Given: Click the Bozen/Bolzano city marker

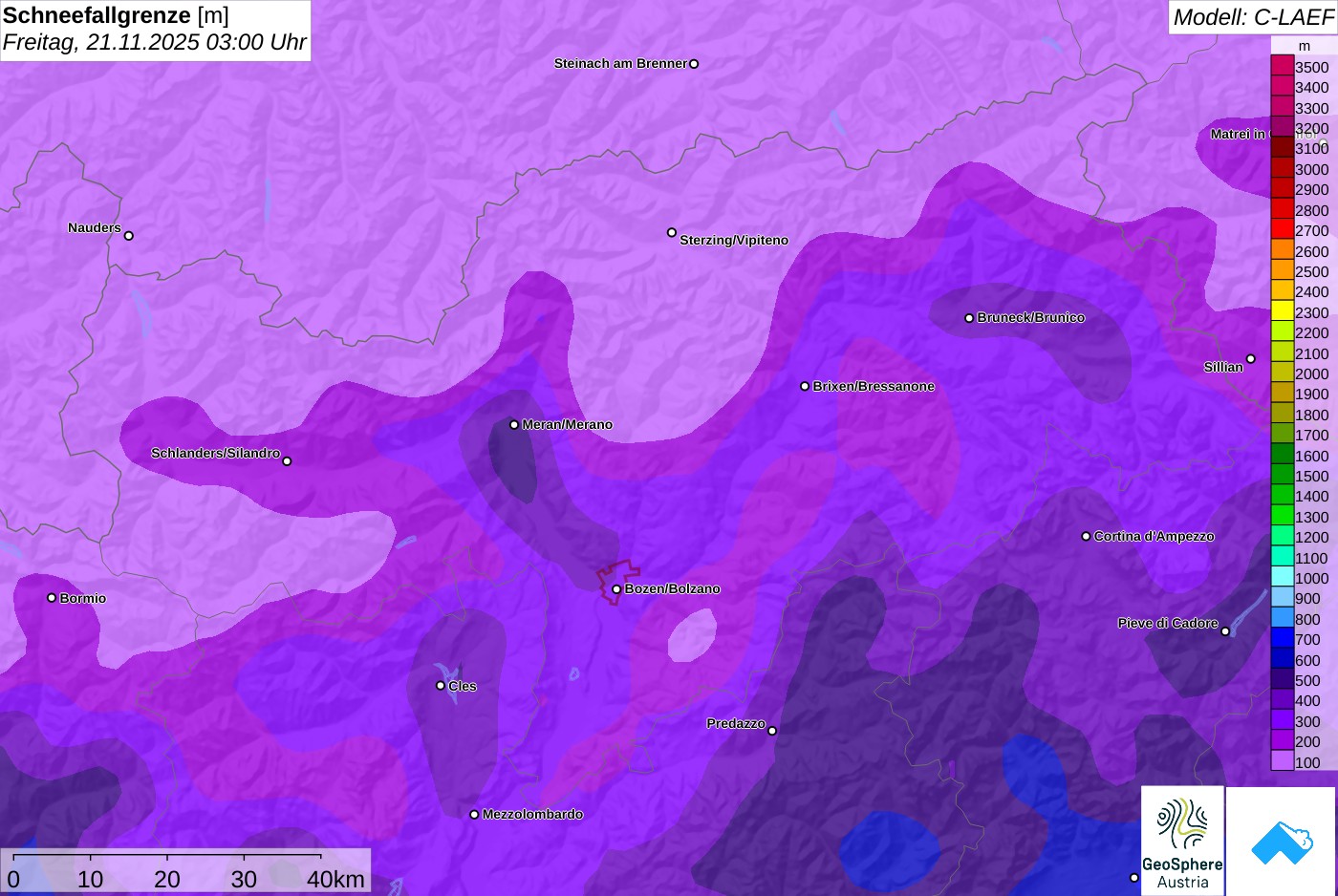Looking at the screenshot, I should [617, 589].
